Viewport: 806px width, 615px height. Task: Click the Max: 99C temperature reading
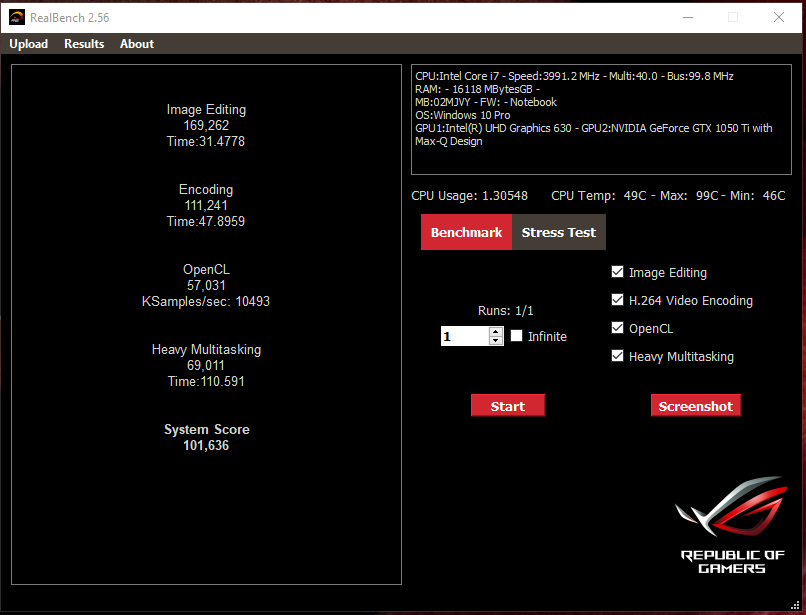(x=689, y=196)
